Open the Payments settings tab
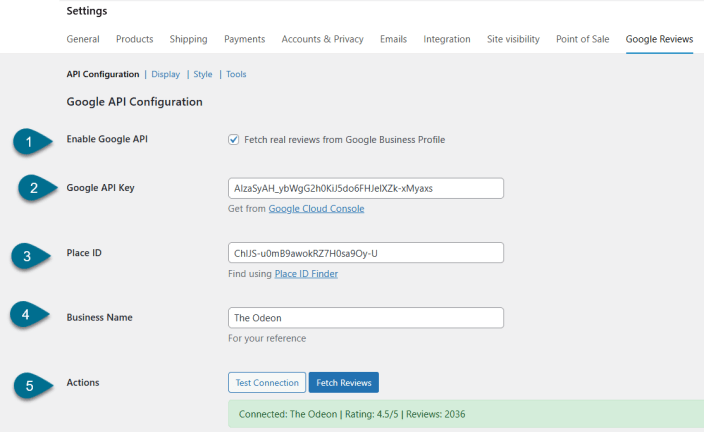This screenshot has height=432, width=704. 244,39
